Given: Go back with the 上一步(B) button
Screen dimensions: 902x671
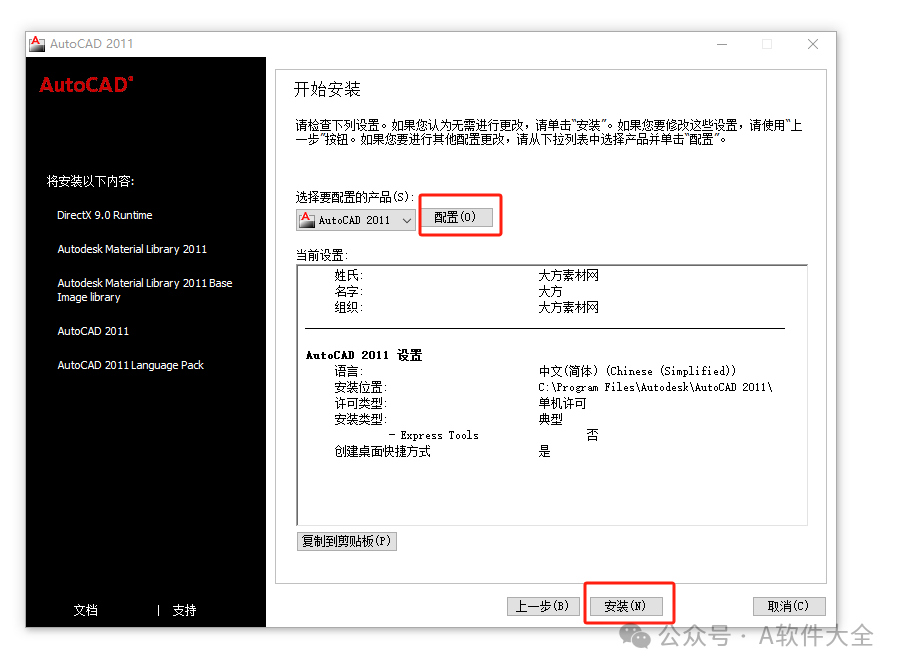Looking at the screenshot, I should [542, 606].
